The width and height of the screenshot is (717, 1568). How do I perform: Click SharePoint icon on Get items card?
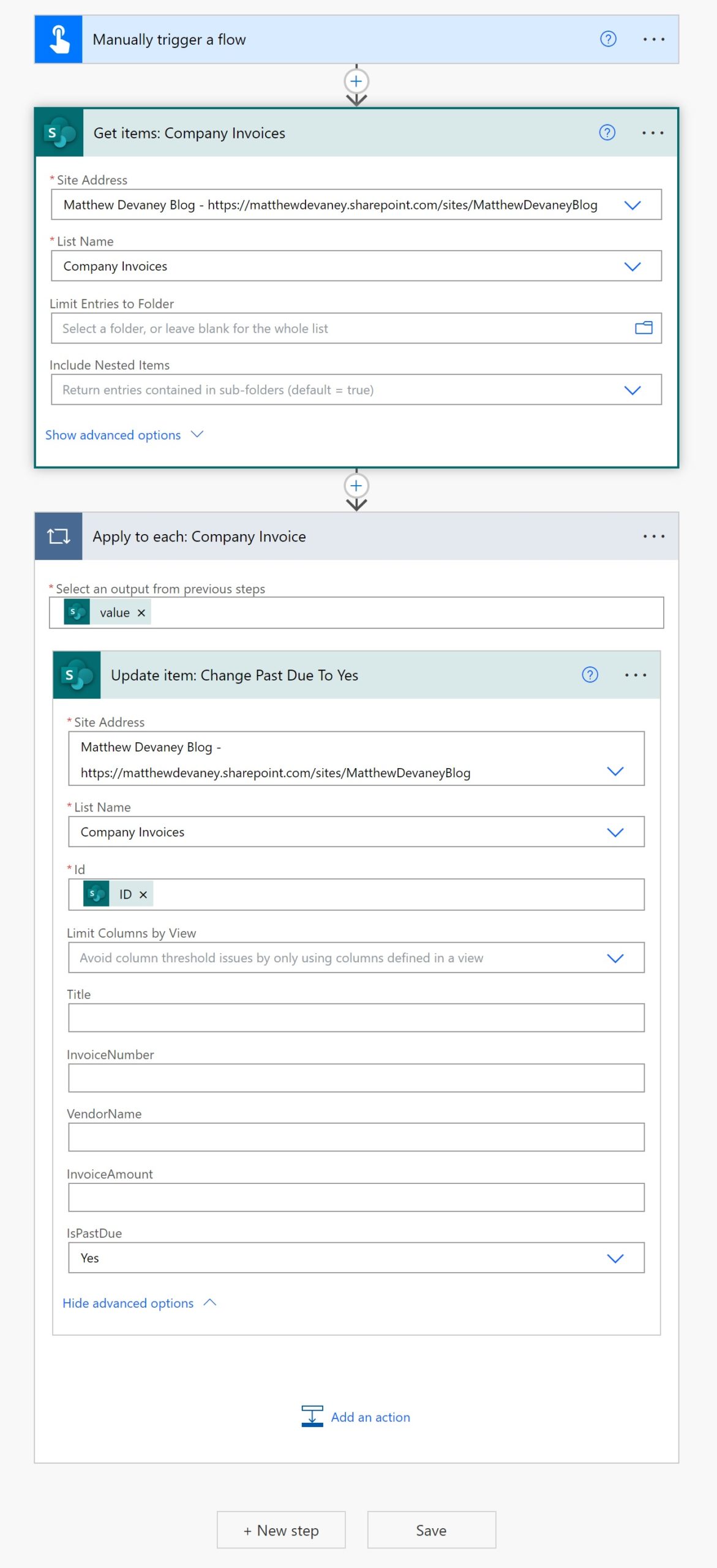point(60,133)
